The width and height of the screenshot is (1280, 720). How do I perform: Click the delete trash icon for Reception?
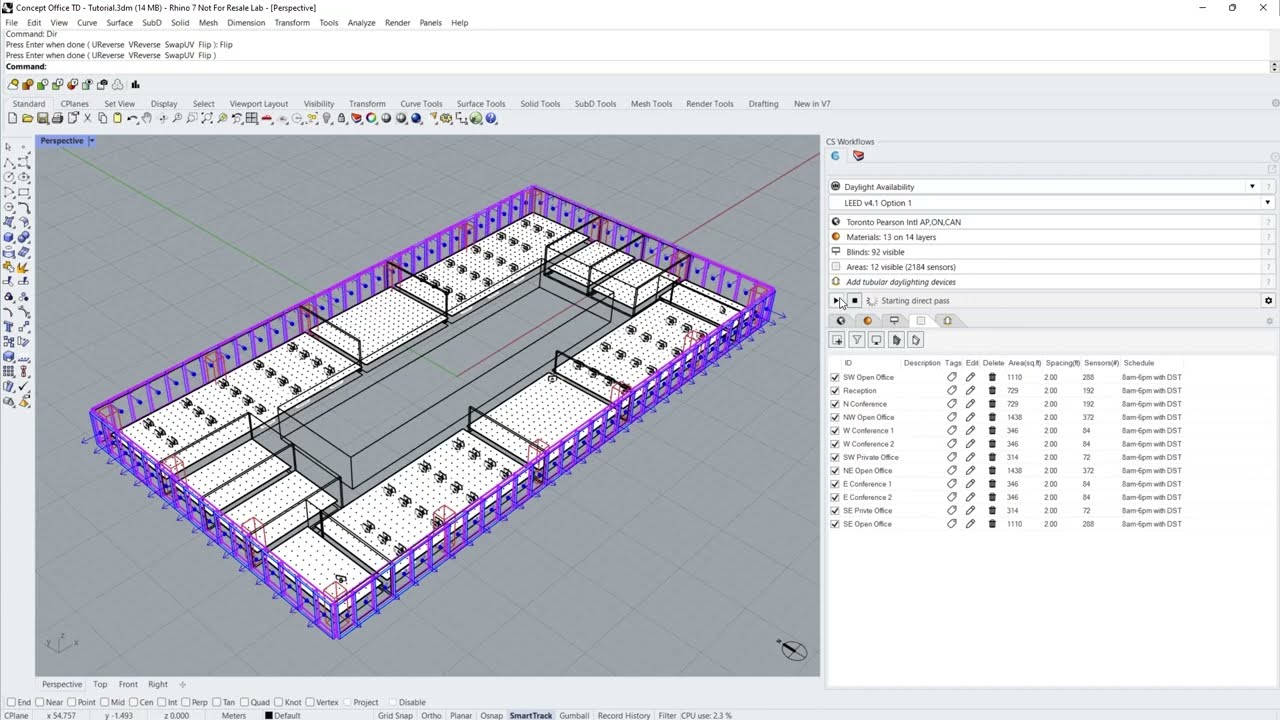(992, 391)
